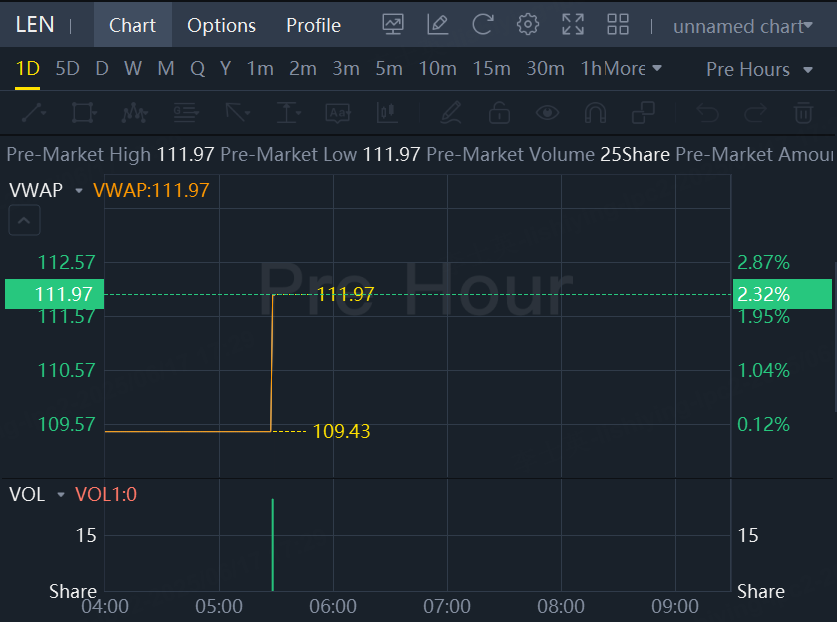Screen dimensions: 837x622
Task: Delete drawings with trash icon
Action: click(x=803, y=112)
